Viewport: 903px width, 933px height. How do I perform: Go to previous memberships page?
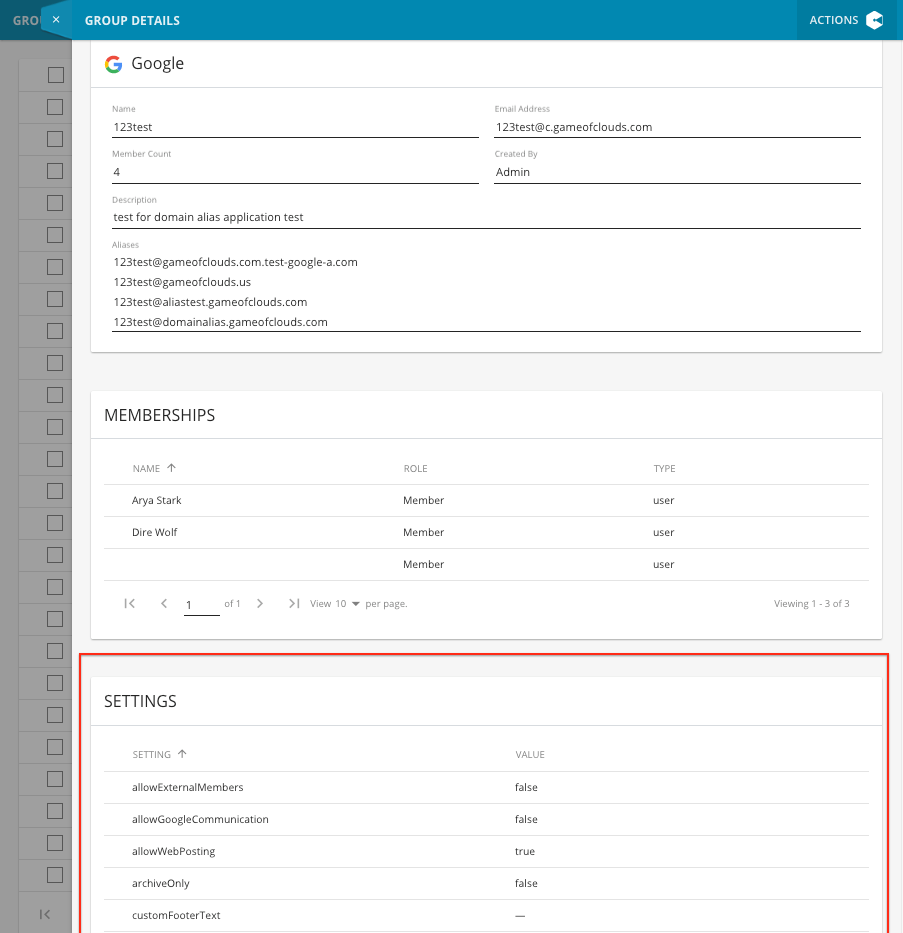click(164, 603)
